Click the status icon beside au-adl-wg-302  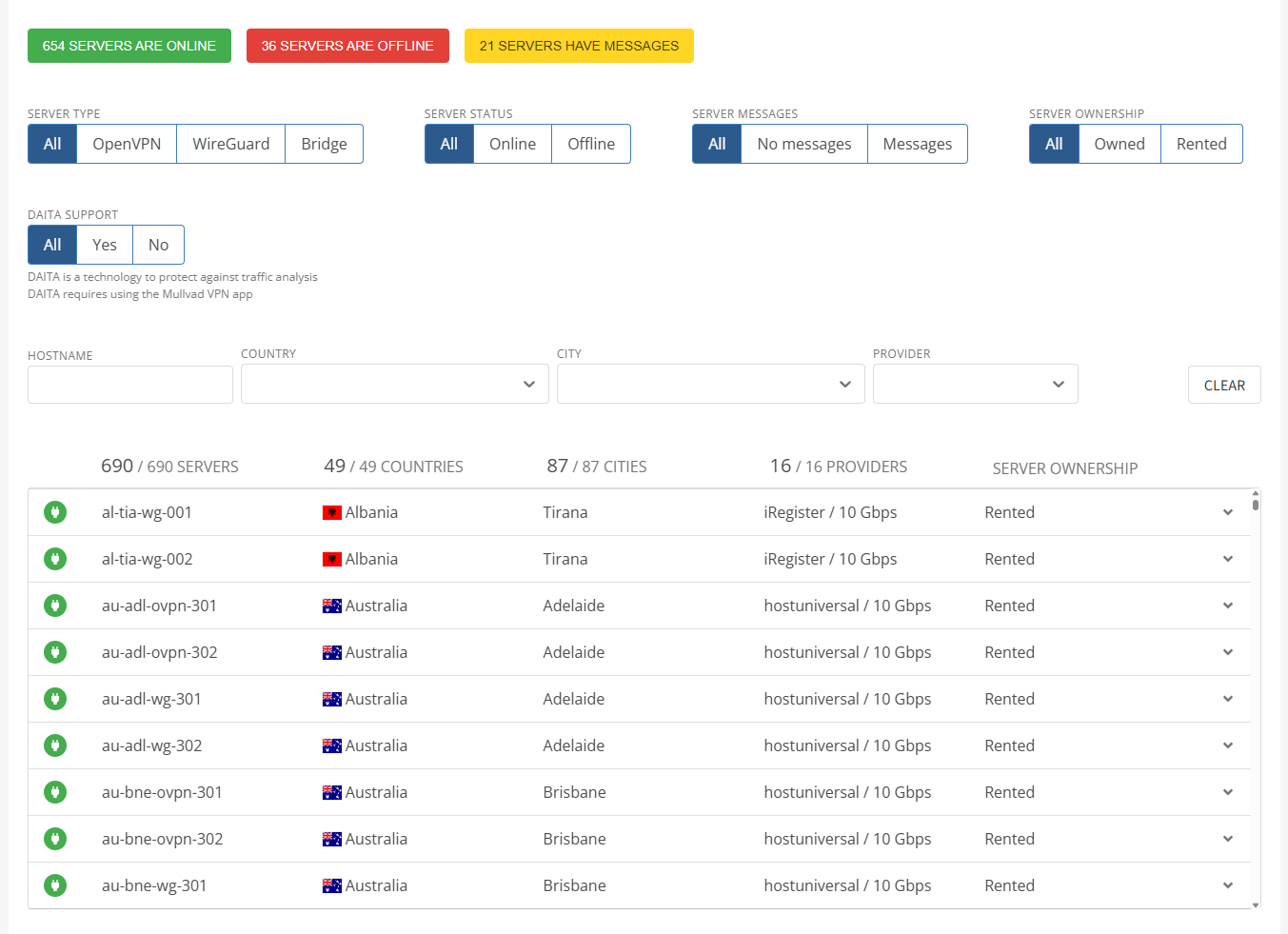55,745
